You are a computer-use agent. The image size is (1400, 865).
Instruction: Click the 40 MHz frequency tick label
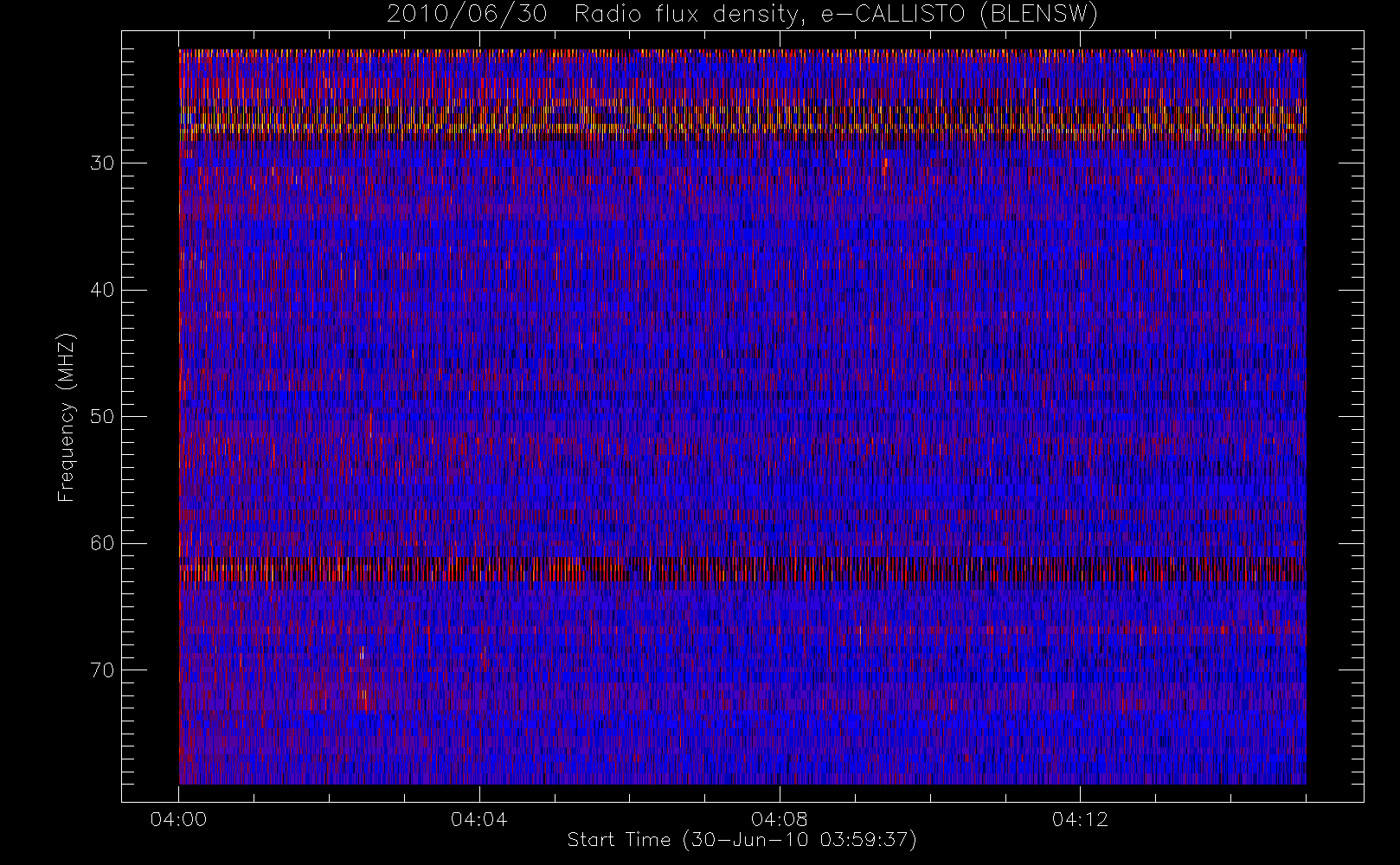tap(102, 290)
